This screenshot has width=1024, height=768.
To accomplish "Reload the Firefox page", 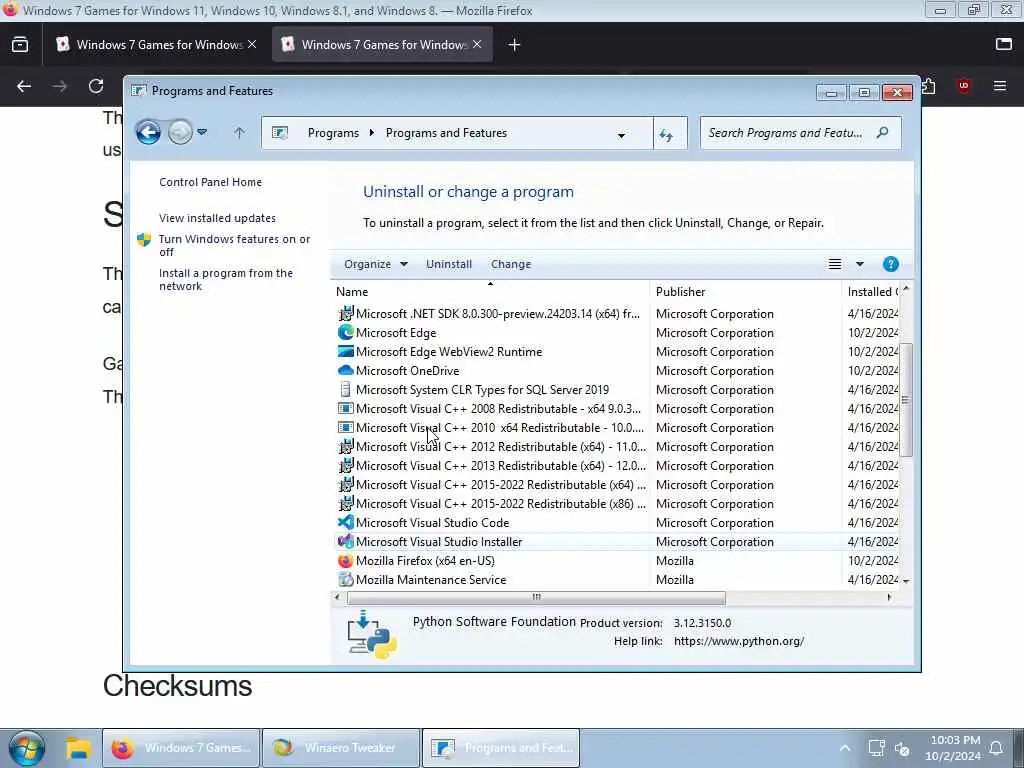I will click(96, 86).
